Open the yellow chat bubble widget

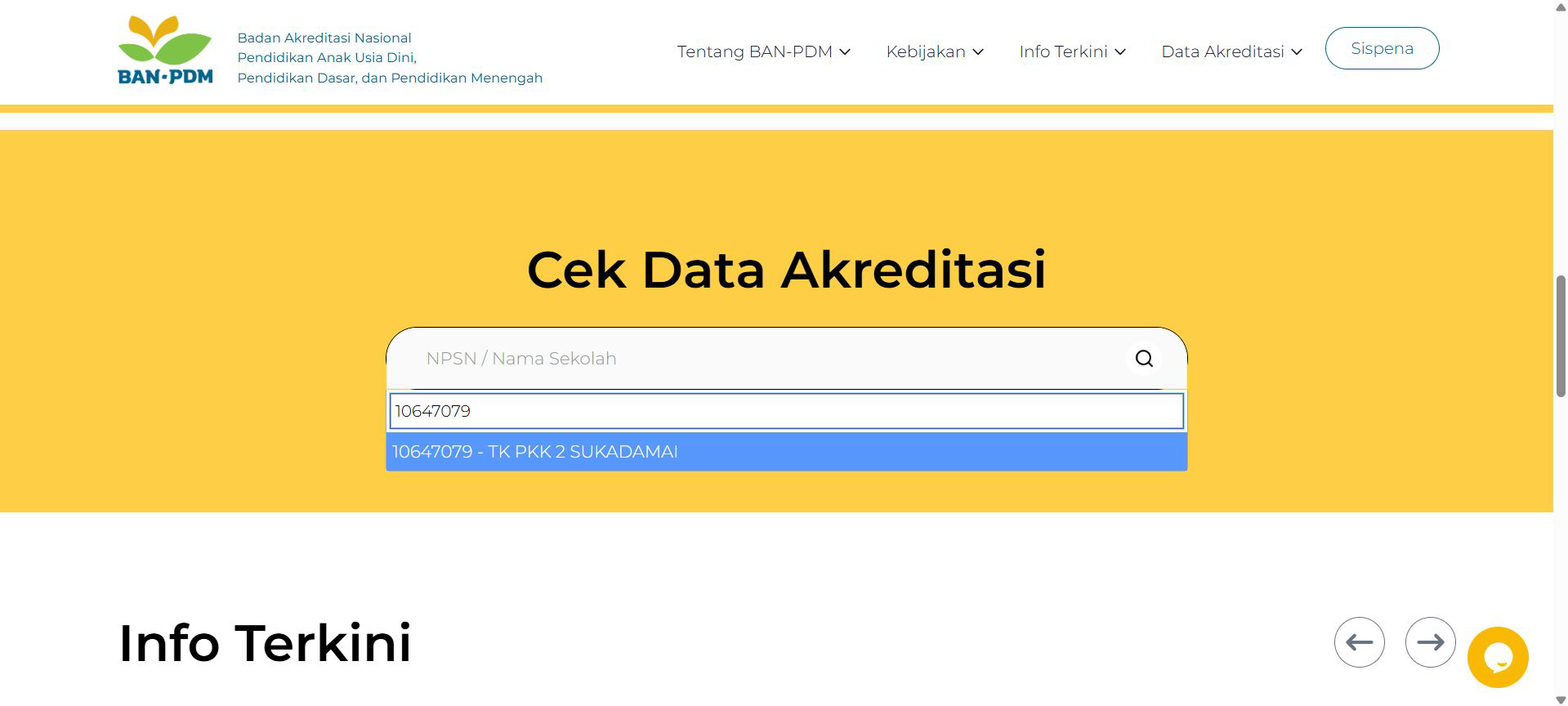tap(1497, 657)
